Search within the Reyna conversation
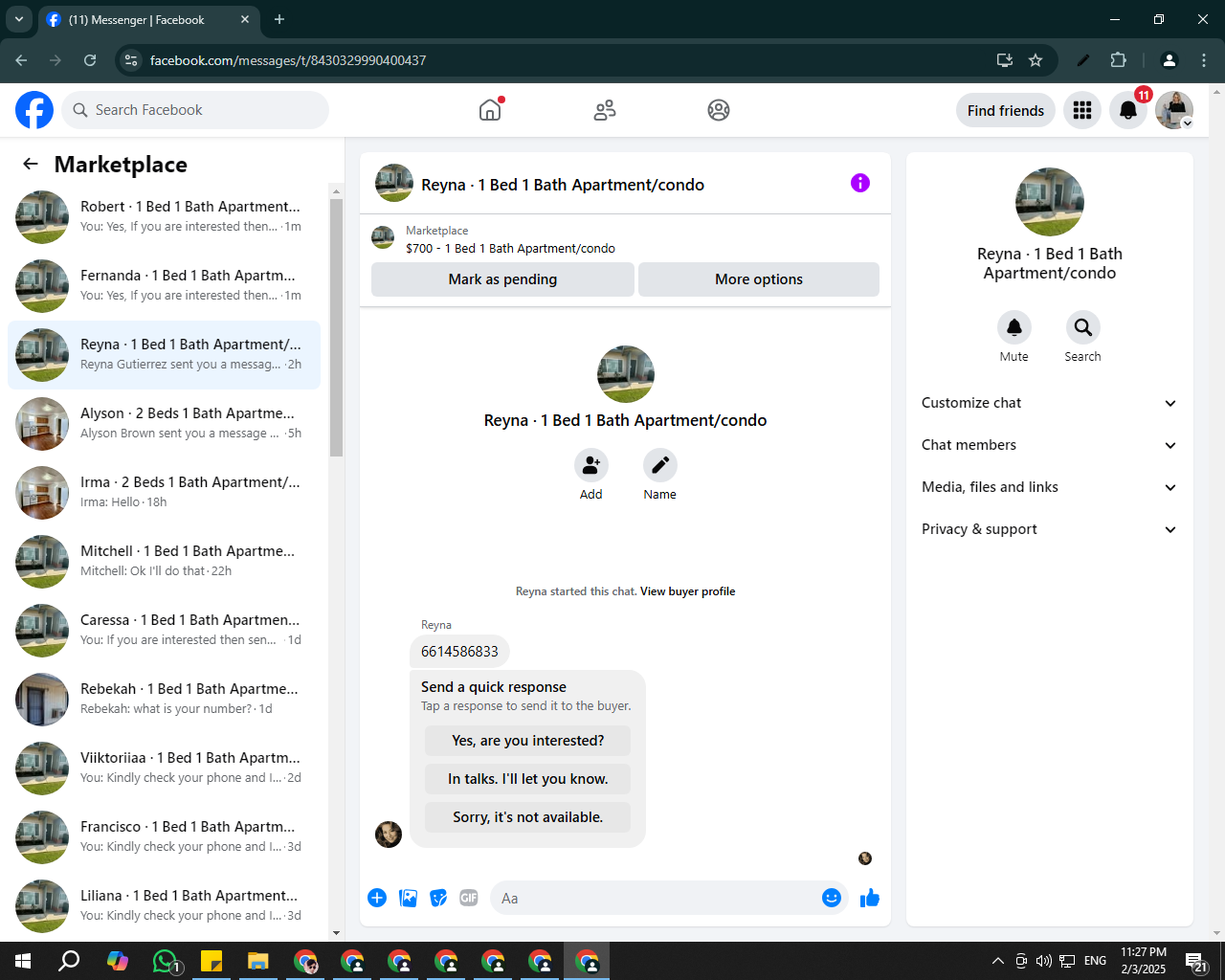1225x980 pixels. (1083, 327)
